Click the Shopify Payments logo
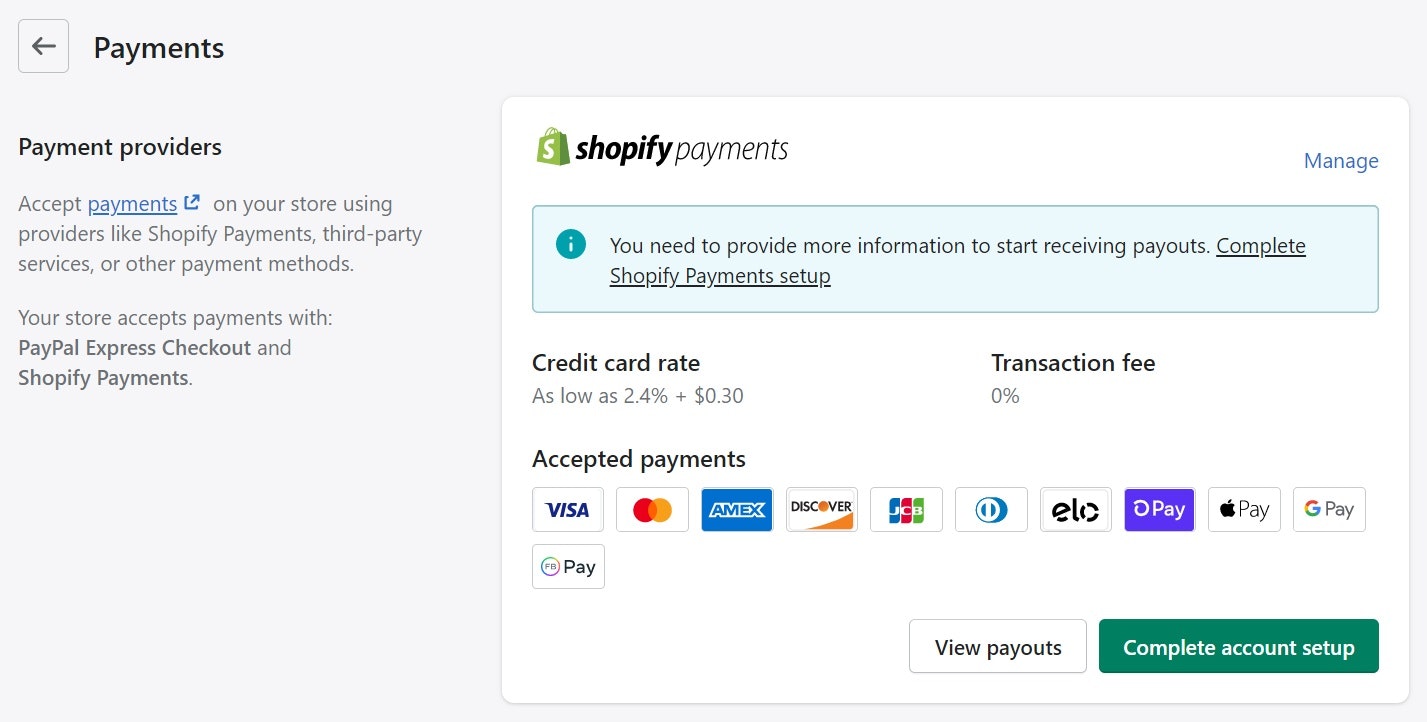This screenshot has height=722, width=1427. click(x=662, y=148)
